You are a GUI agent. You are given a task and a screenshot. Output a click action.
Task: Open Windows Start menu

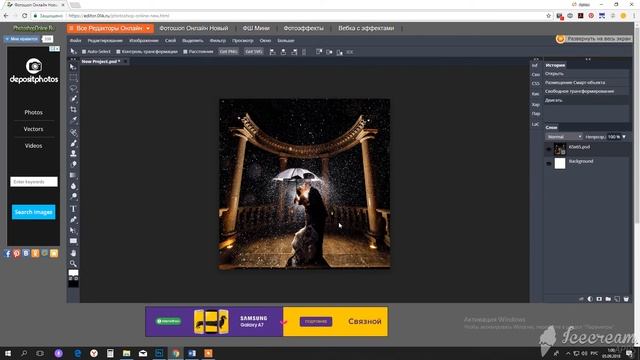(8, 353)
